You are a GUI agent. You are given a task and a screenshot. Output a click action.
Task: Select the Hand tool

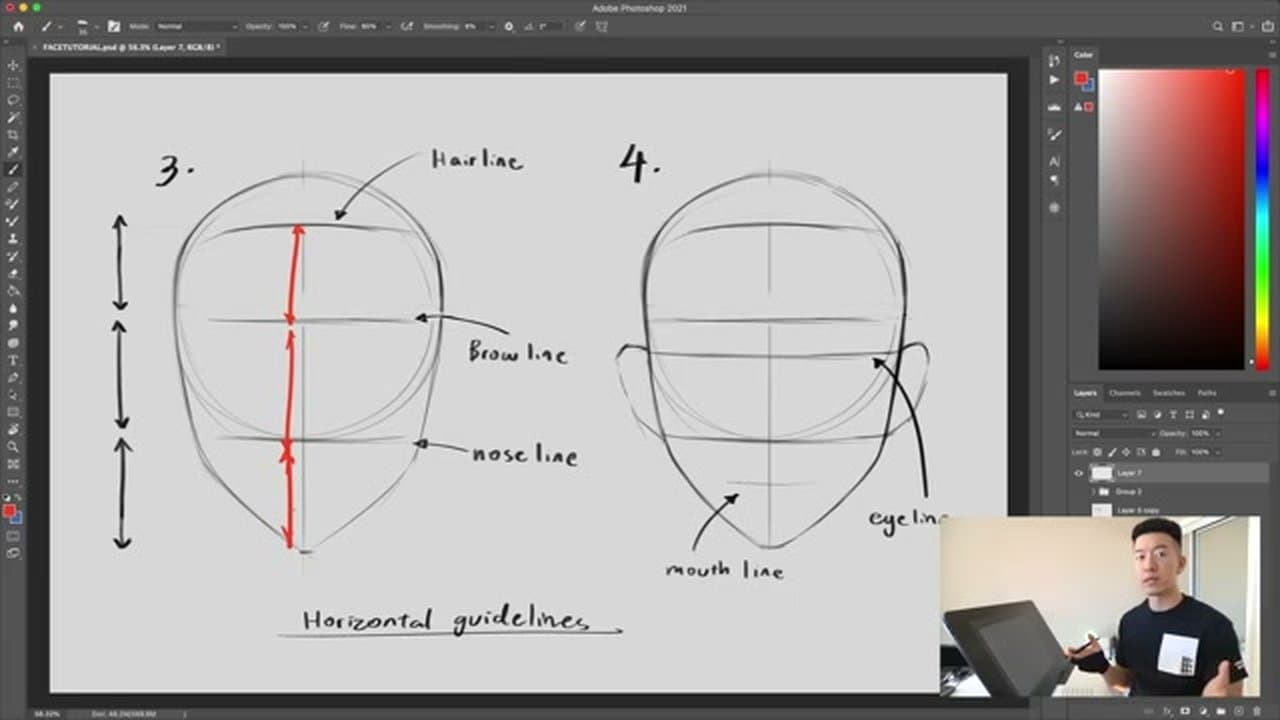pyautogui.click(x=13, y=428)
